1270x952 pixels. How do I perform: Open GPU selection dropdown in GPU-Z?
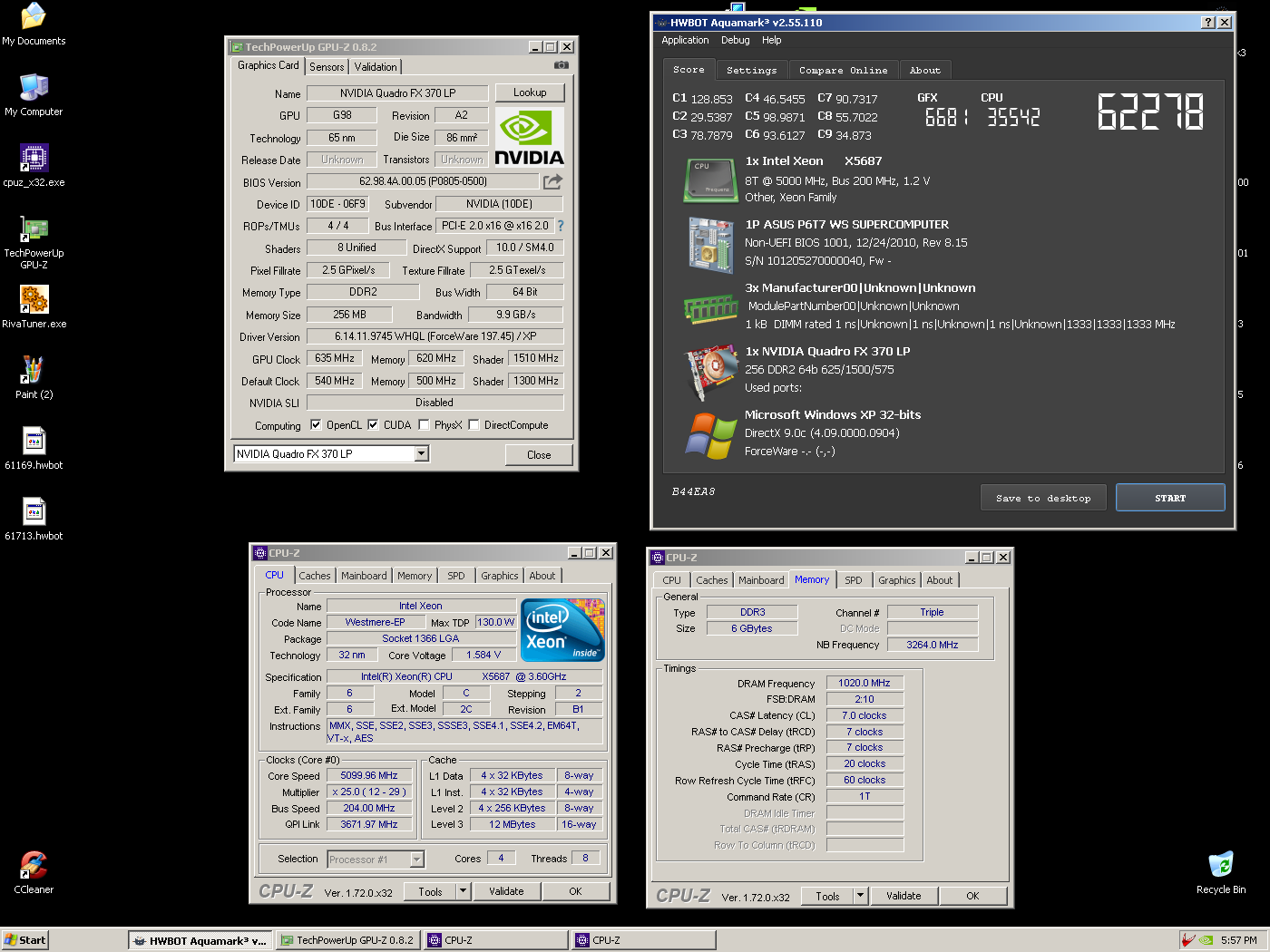pos(422,453)
